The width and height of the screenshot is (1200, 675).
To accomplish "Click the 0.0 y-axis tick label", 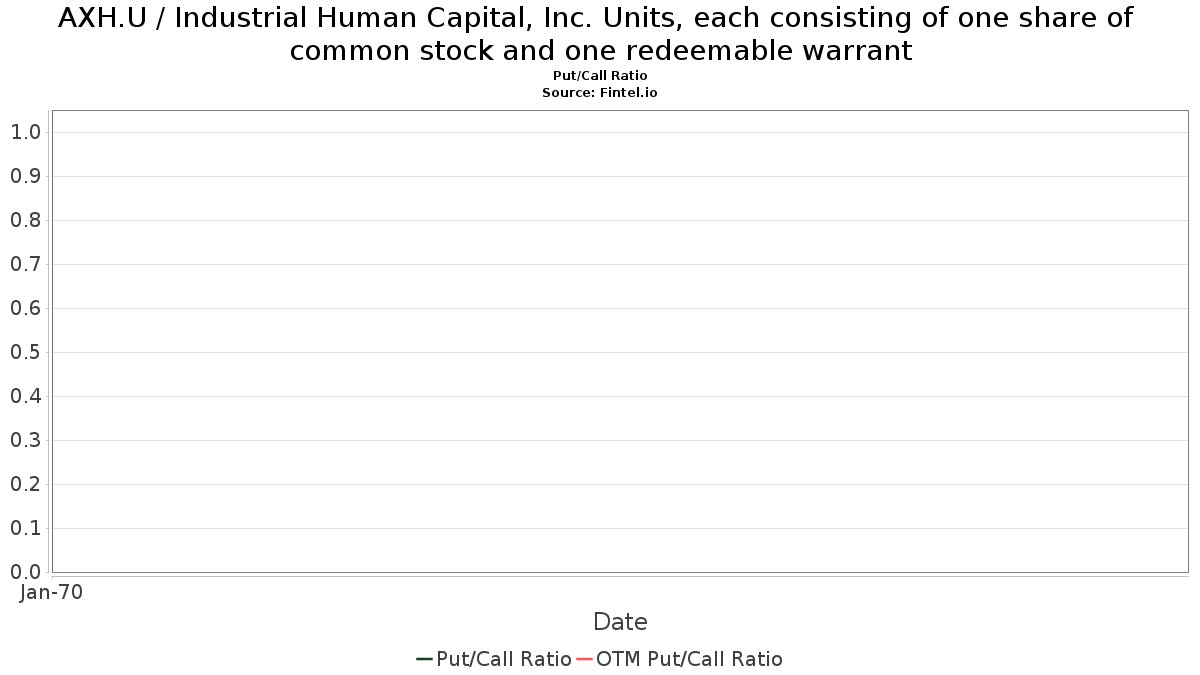I will [x=25, y=572].
